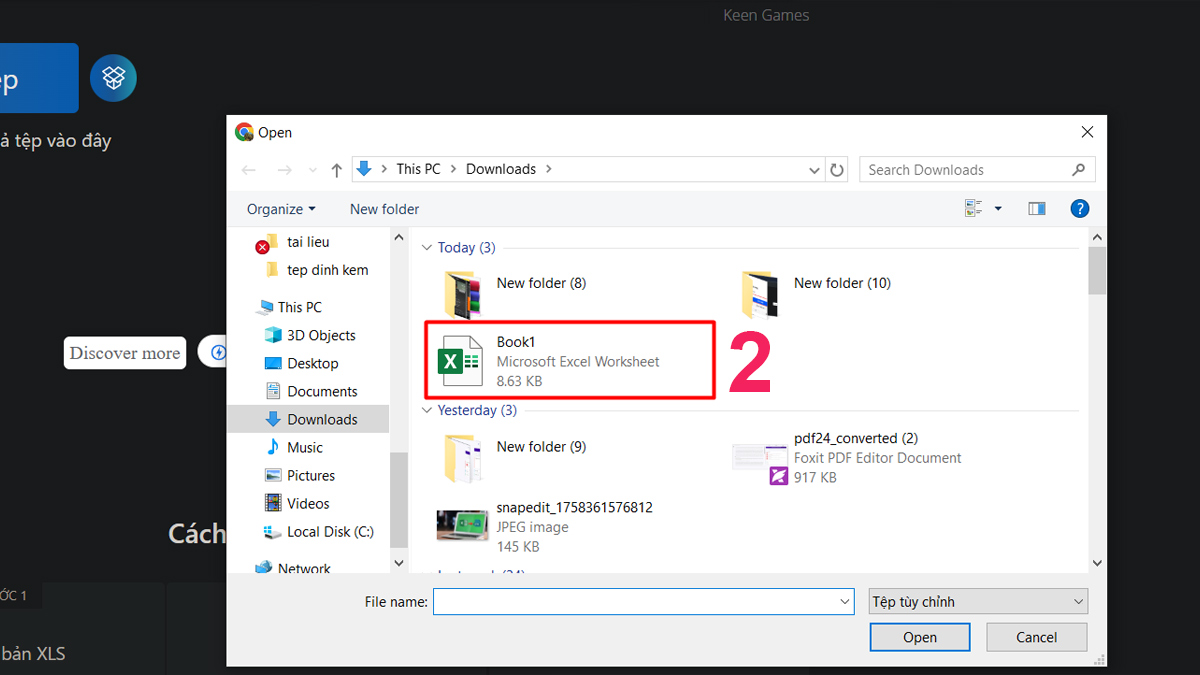
Task: Click the Up one level arrow
Action: pos(336,170)
